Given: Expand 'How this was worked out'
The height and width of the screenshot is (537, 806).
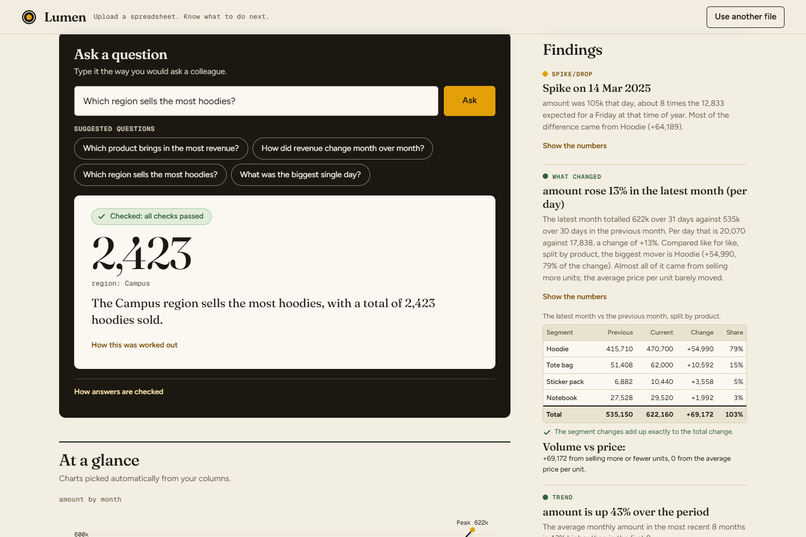Looking at the screenshot, I should 134,345.
